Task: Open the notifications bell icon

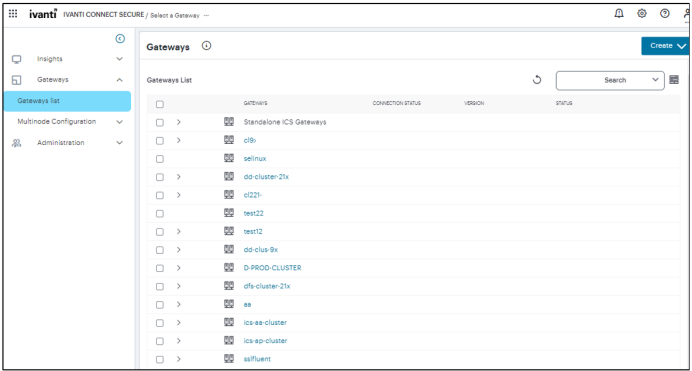Action: [619, 14]
